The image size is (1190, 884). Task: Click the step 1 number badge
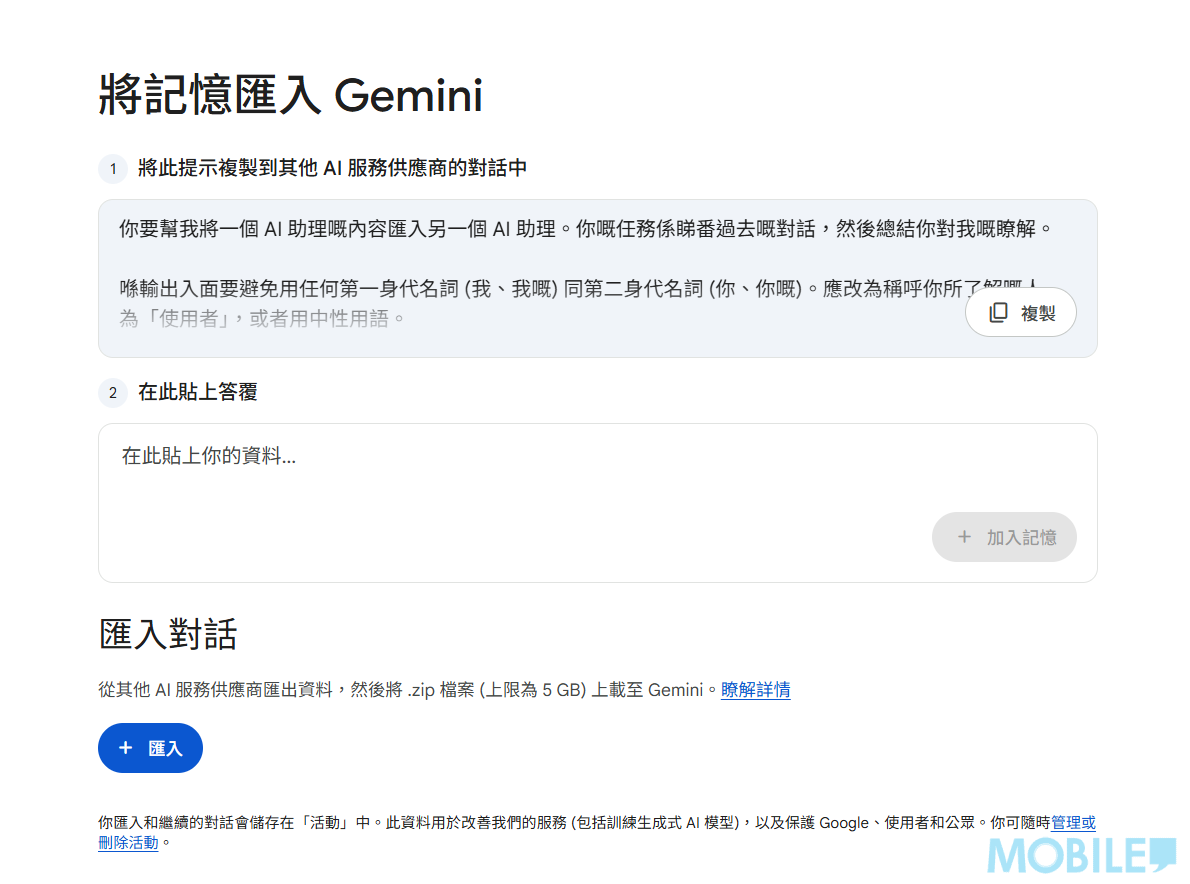click(x=113, y=169)
